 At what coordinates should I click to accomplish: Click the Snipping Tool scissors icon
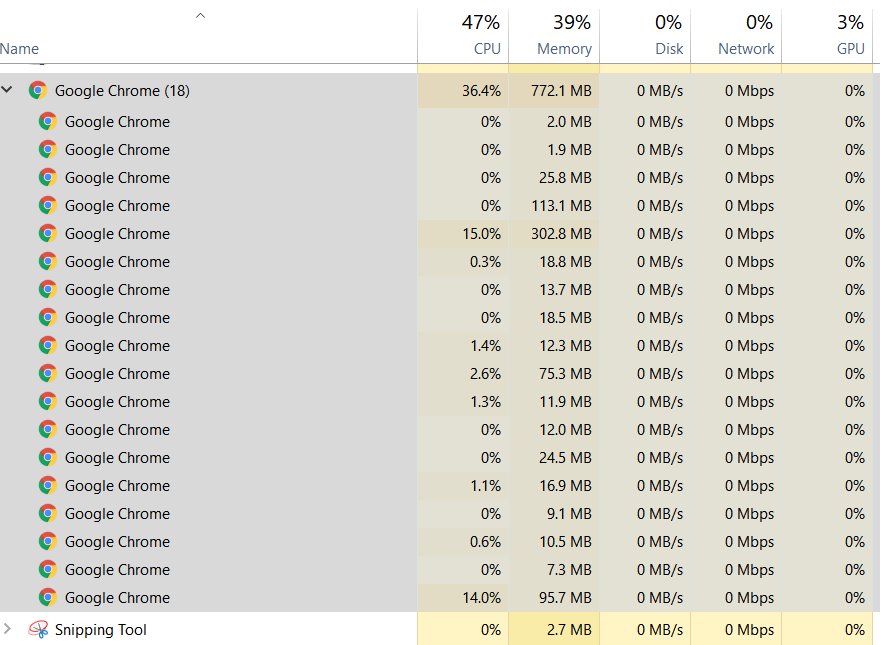tap(38, 629)
